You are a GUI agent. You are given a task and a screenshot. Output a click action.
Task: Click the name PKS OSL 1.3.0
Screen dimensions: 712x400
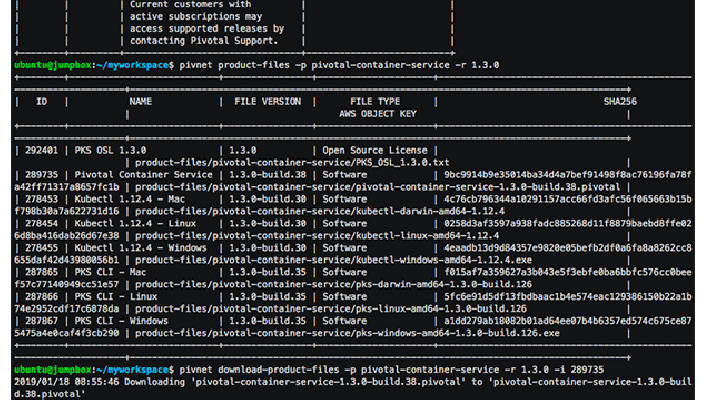coord(110,150)
